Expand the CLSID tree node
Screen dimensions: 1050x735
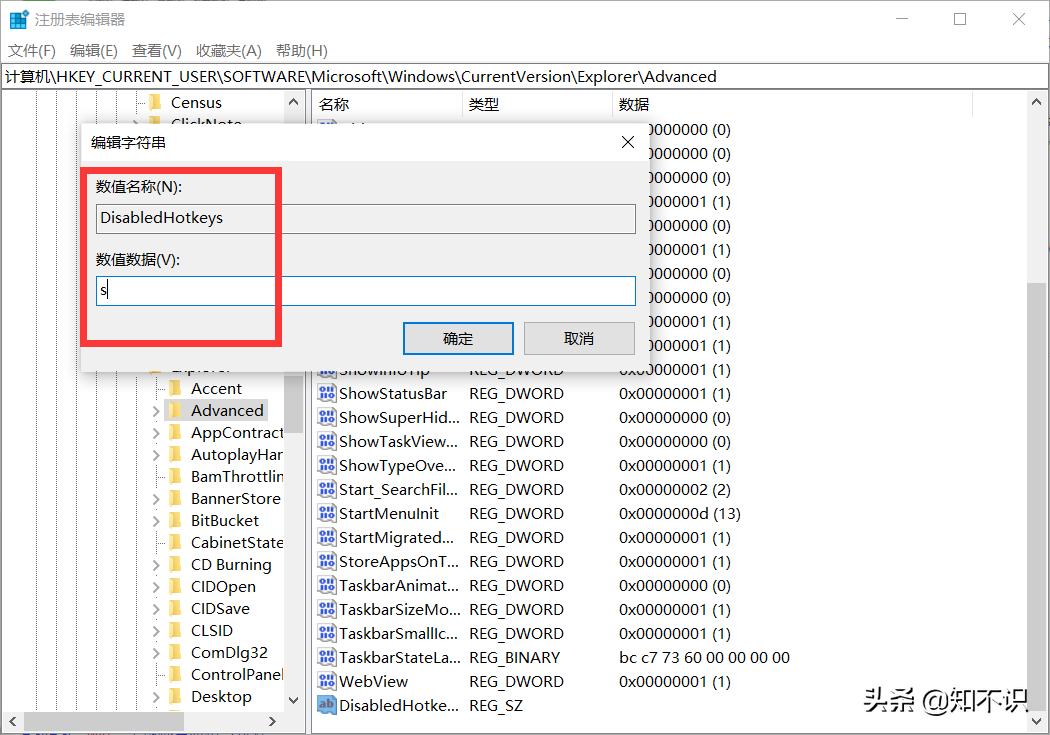tap(155, 631)
